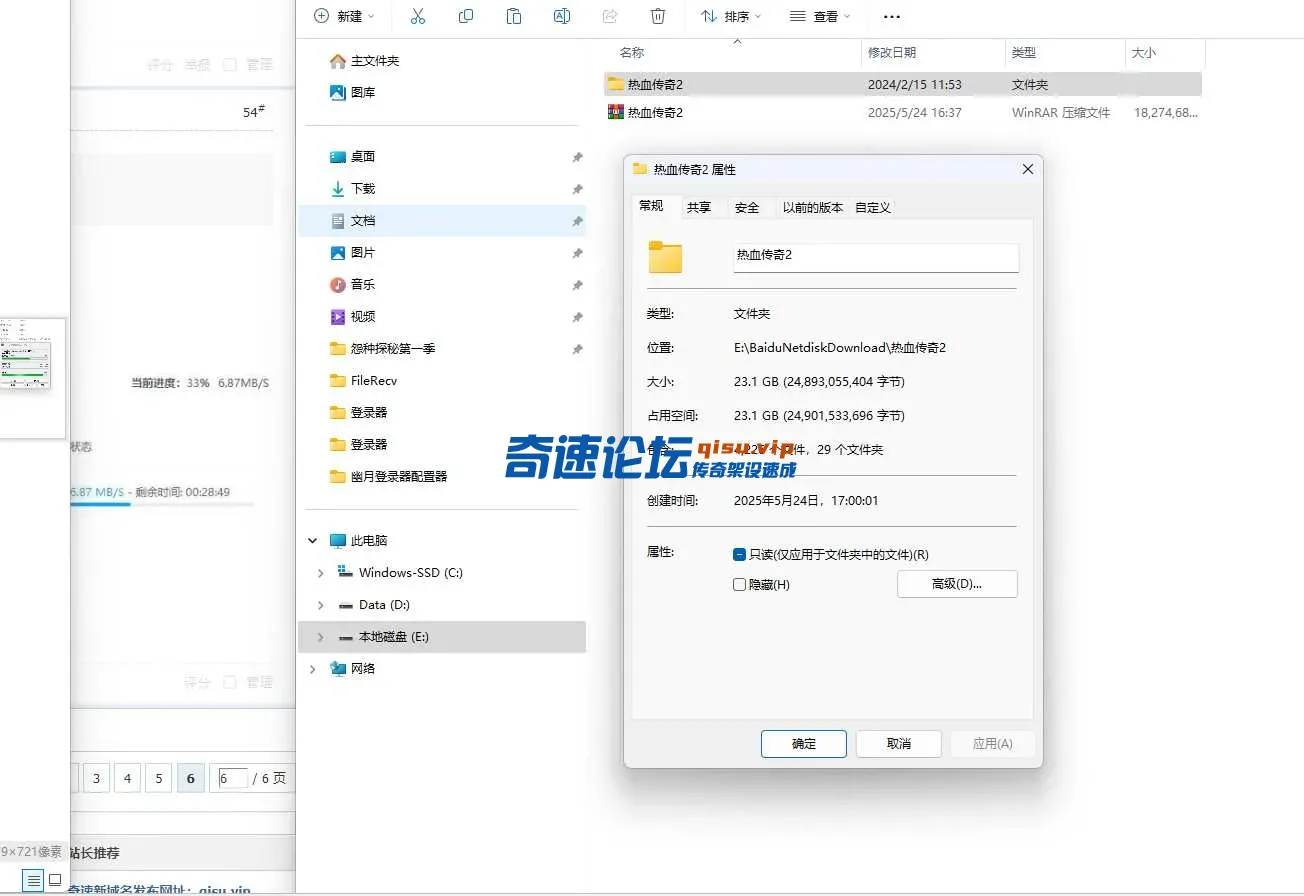The image size is (1304, 896).
Task: Expand the 本地磁盘 (E:) drive node
Action: [320, 637]
